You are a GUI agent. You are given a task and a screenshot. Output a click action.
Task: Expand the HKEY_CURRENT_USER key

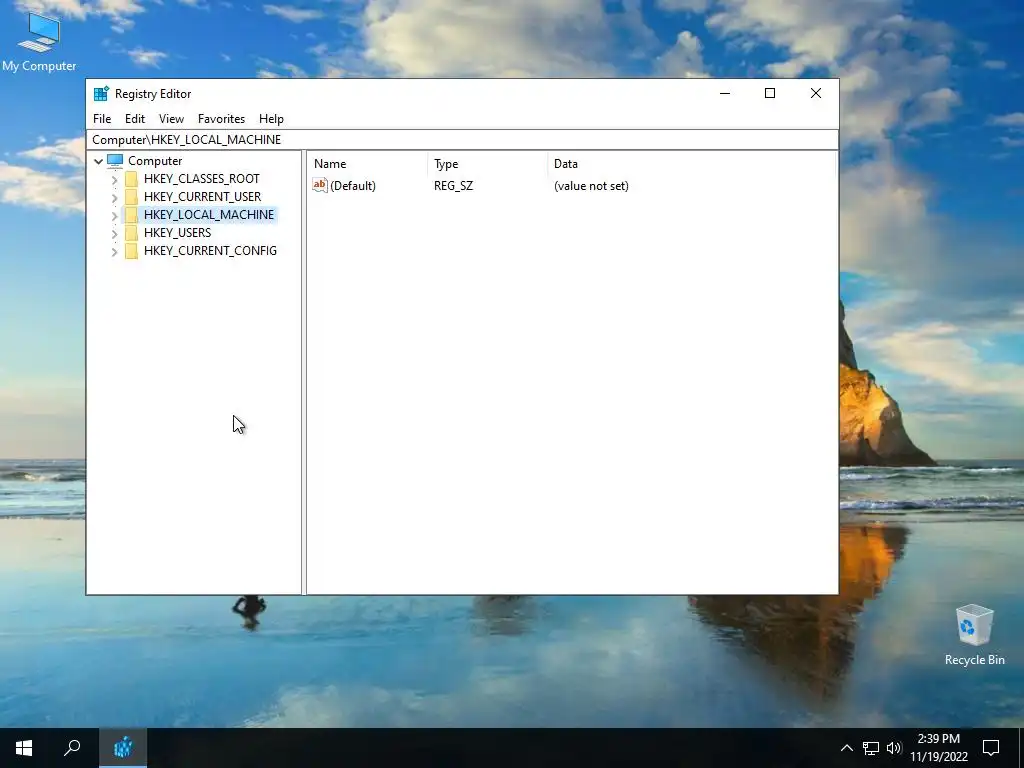pos(114,197)
